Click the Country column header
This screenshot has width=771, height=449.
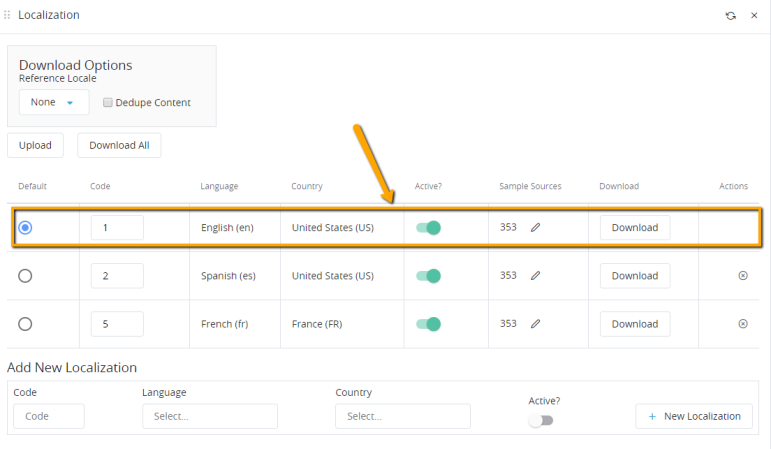[307, 186]
